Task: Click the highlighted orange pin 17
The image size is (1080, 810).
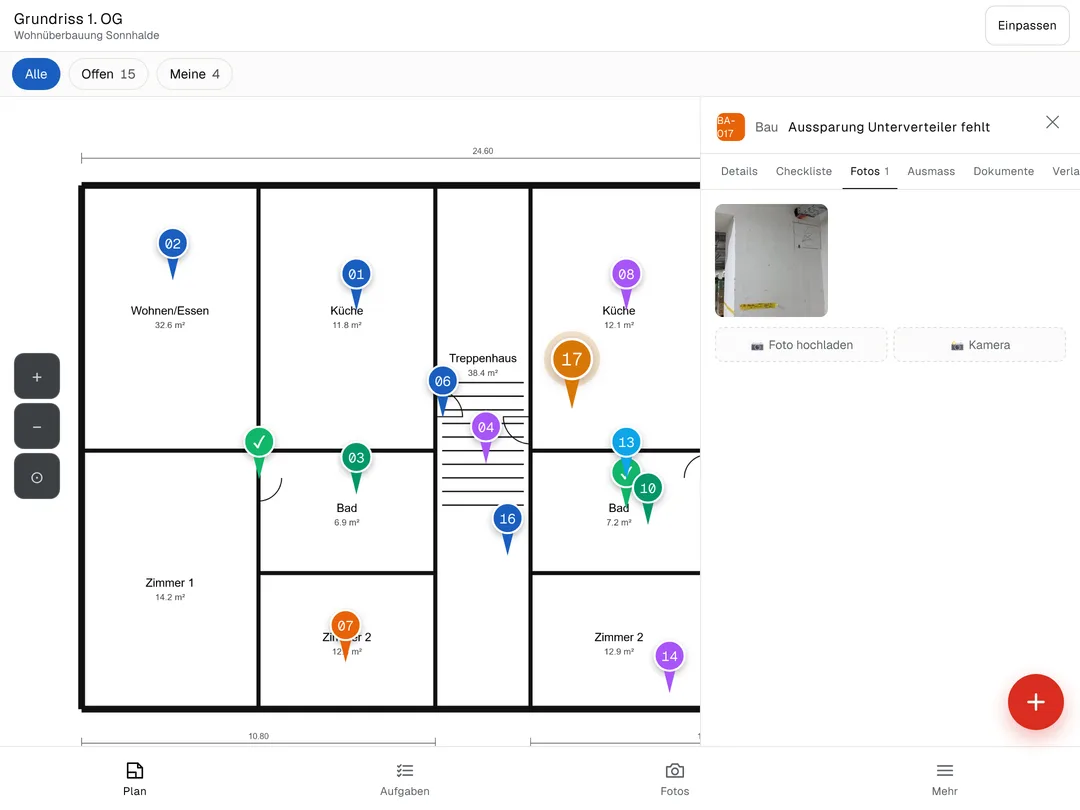Action: tap(572, 360)
